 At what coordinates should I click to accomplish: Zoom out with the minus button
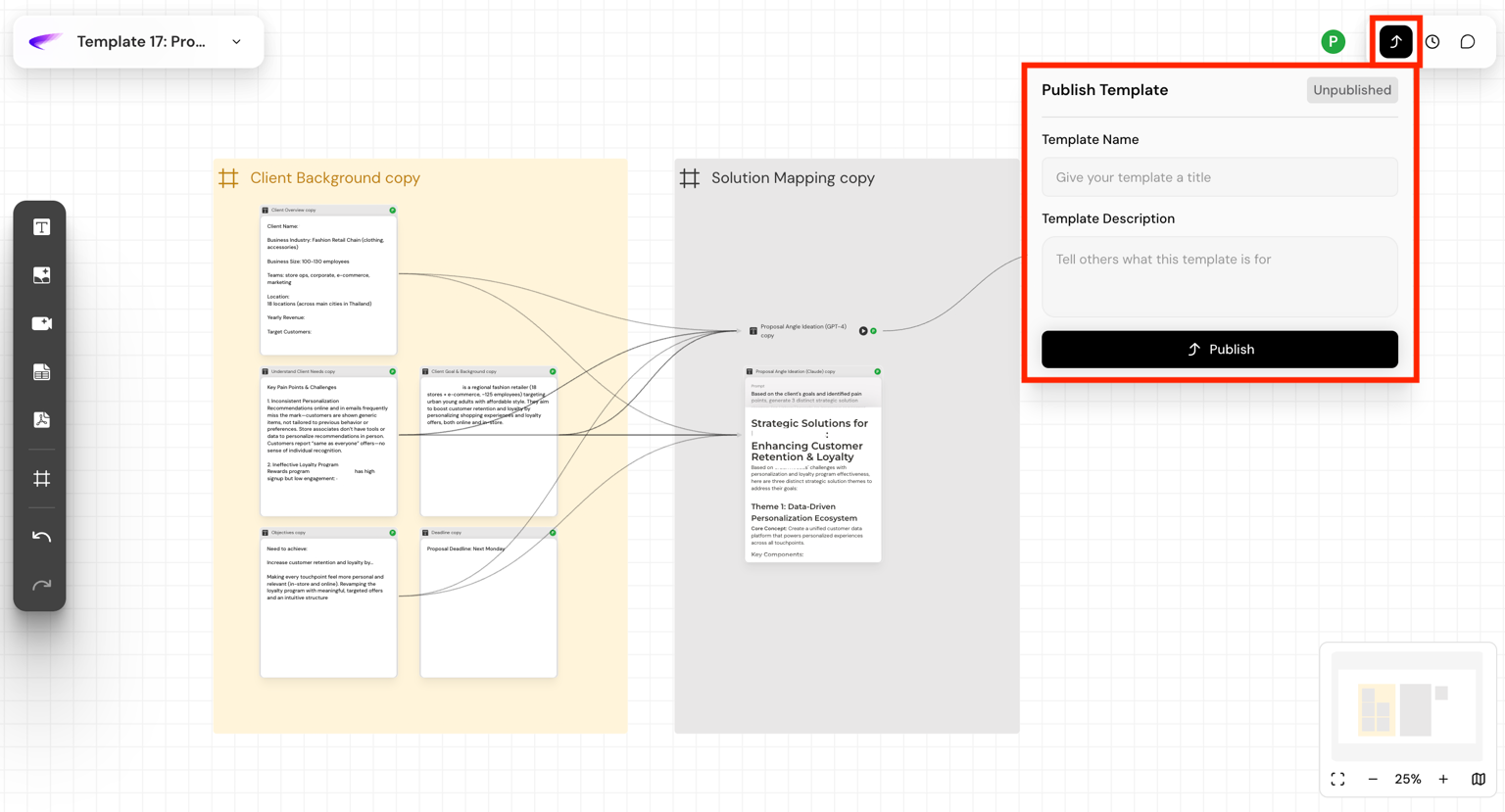point(1373,780)
